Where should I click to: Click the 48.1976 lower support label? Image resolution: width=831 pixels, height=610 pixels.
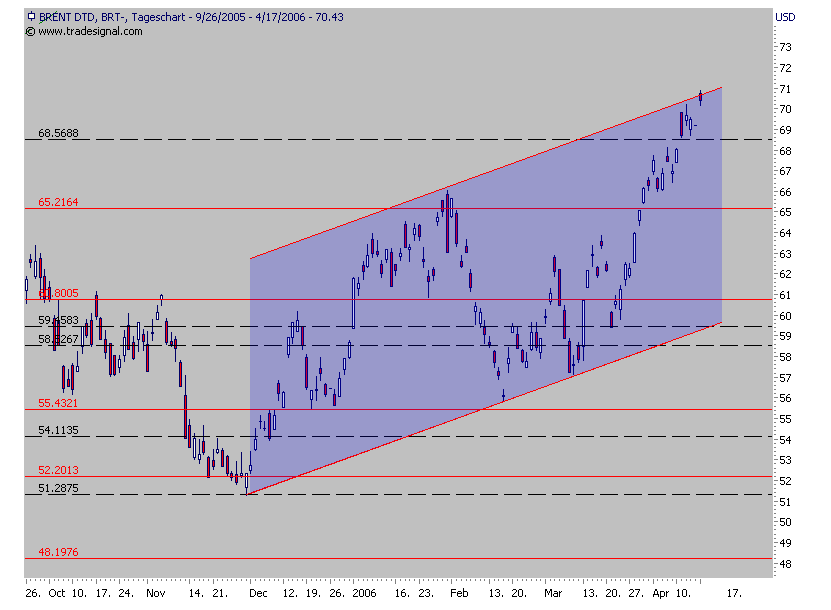(57, 551)
